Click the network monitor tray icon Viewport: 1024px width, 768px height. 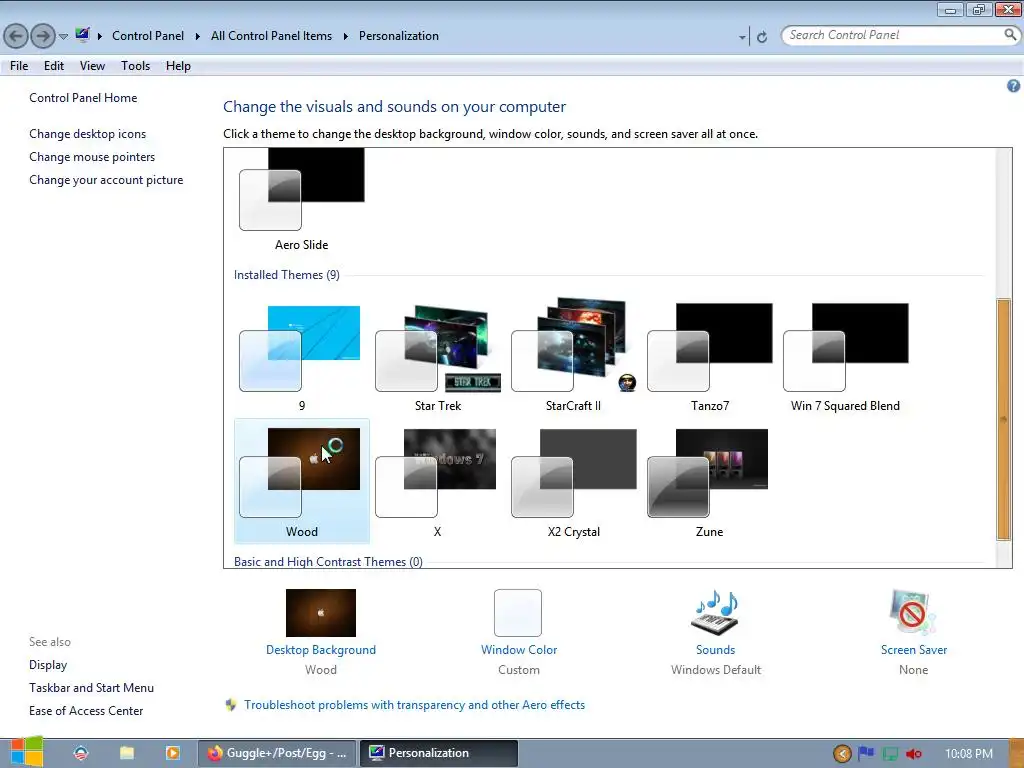pos(890,754)
